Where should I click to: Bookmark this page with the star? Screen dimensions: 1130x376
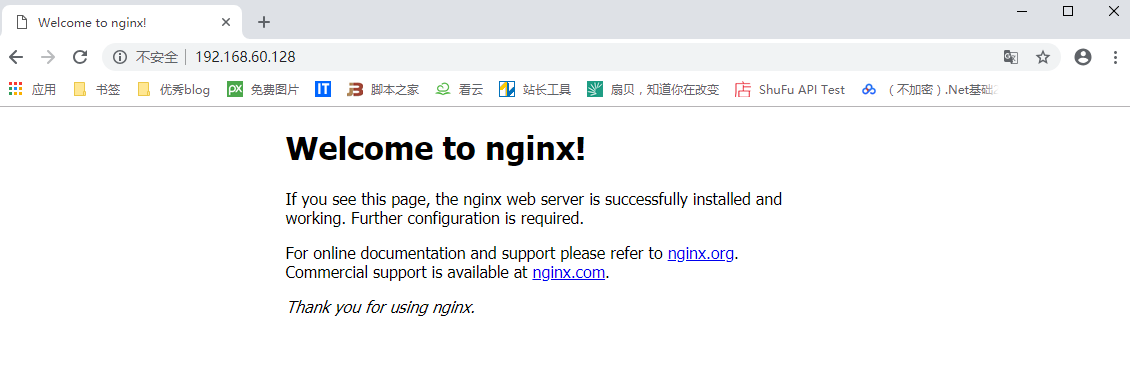[1043, 58]
